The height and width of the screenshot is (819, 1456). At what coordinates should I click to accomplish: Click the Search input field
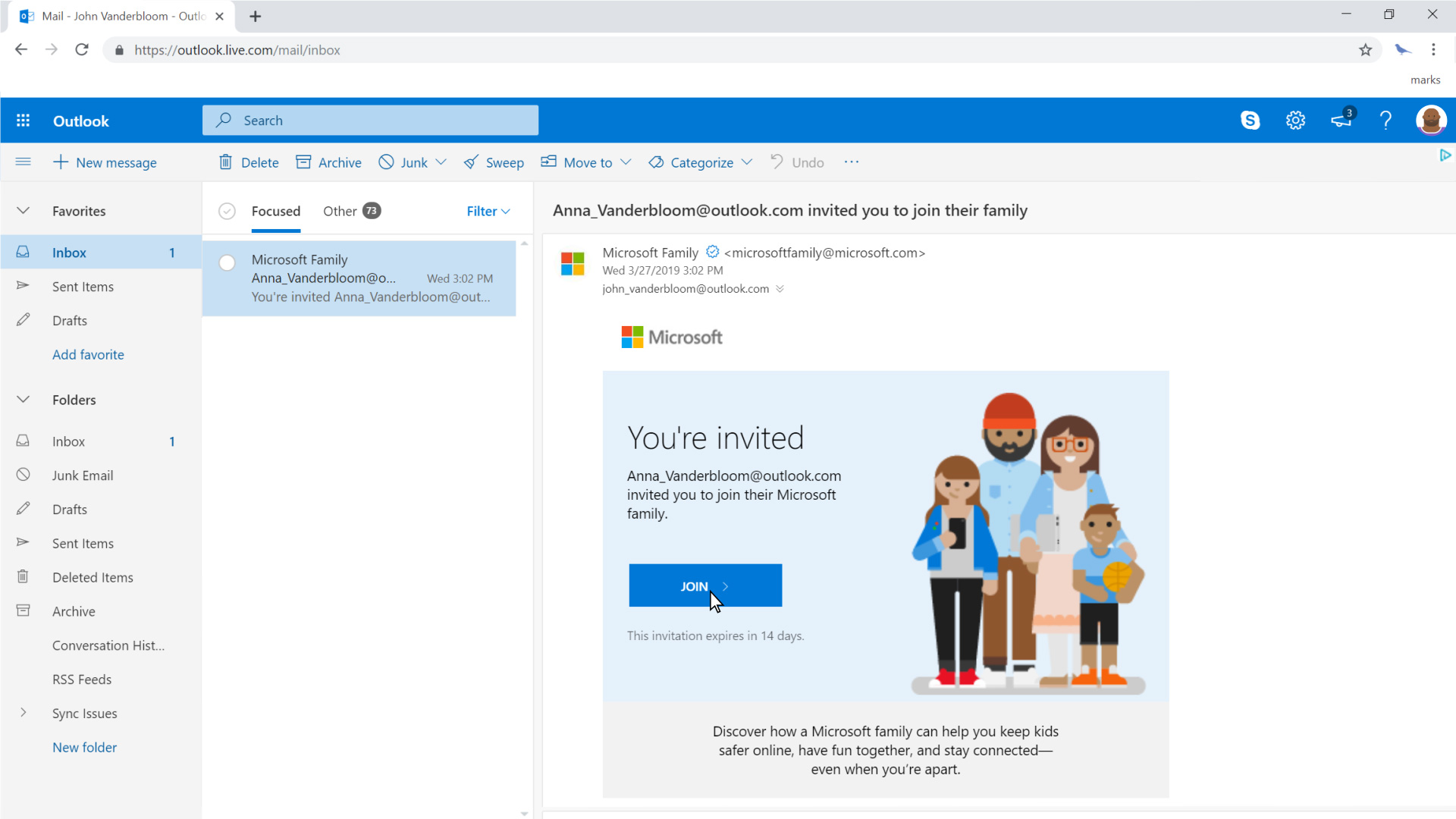point(371,120)
